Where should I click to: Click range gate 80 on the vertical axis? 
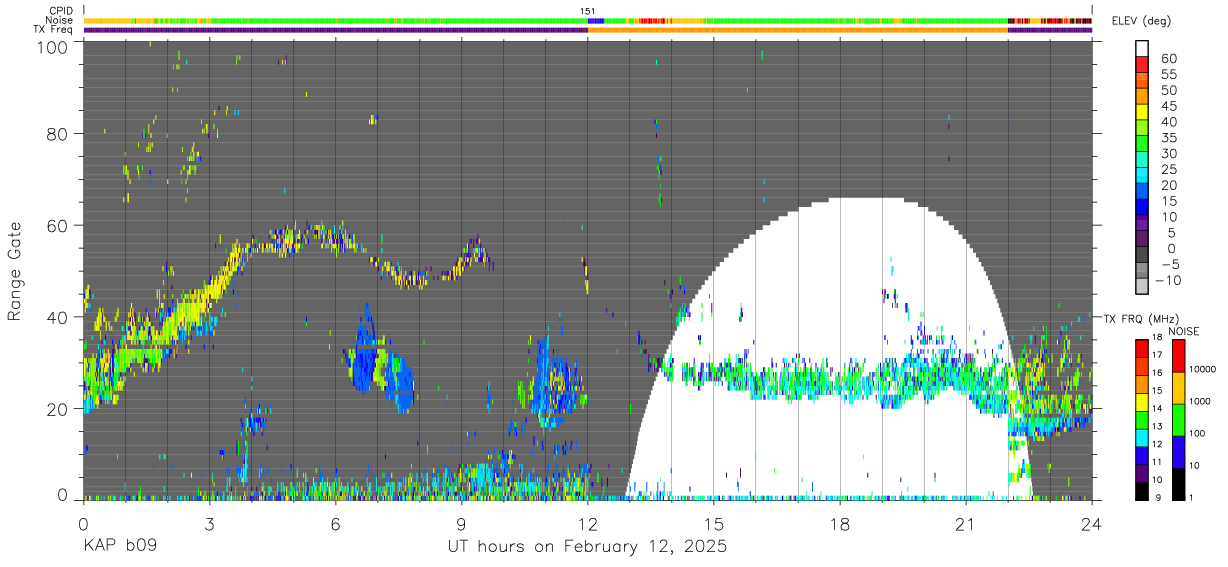(58, 133)
